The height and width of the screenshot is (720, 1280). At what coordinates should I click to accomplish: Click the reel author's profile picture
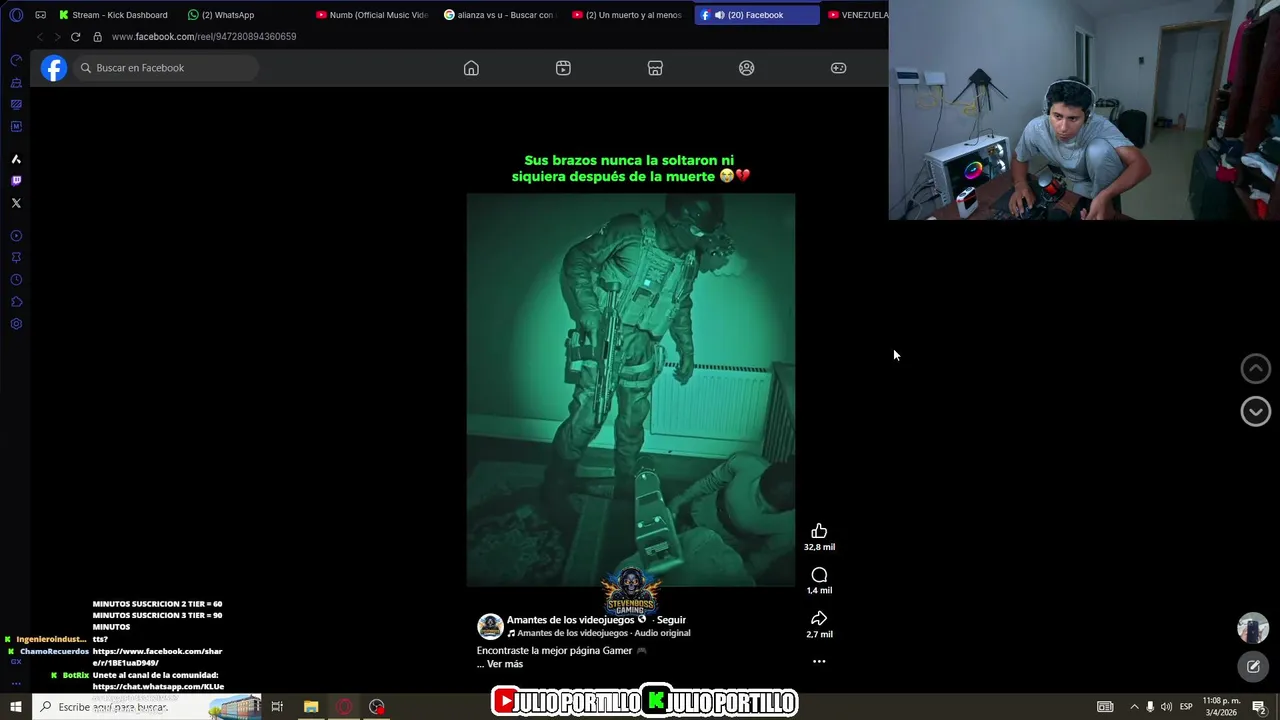[x=490, y=627]
